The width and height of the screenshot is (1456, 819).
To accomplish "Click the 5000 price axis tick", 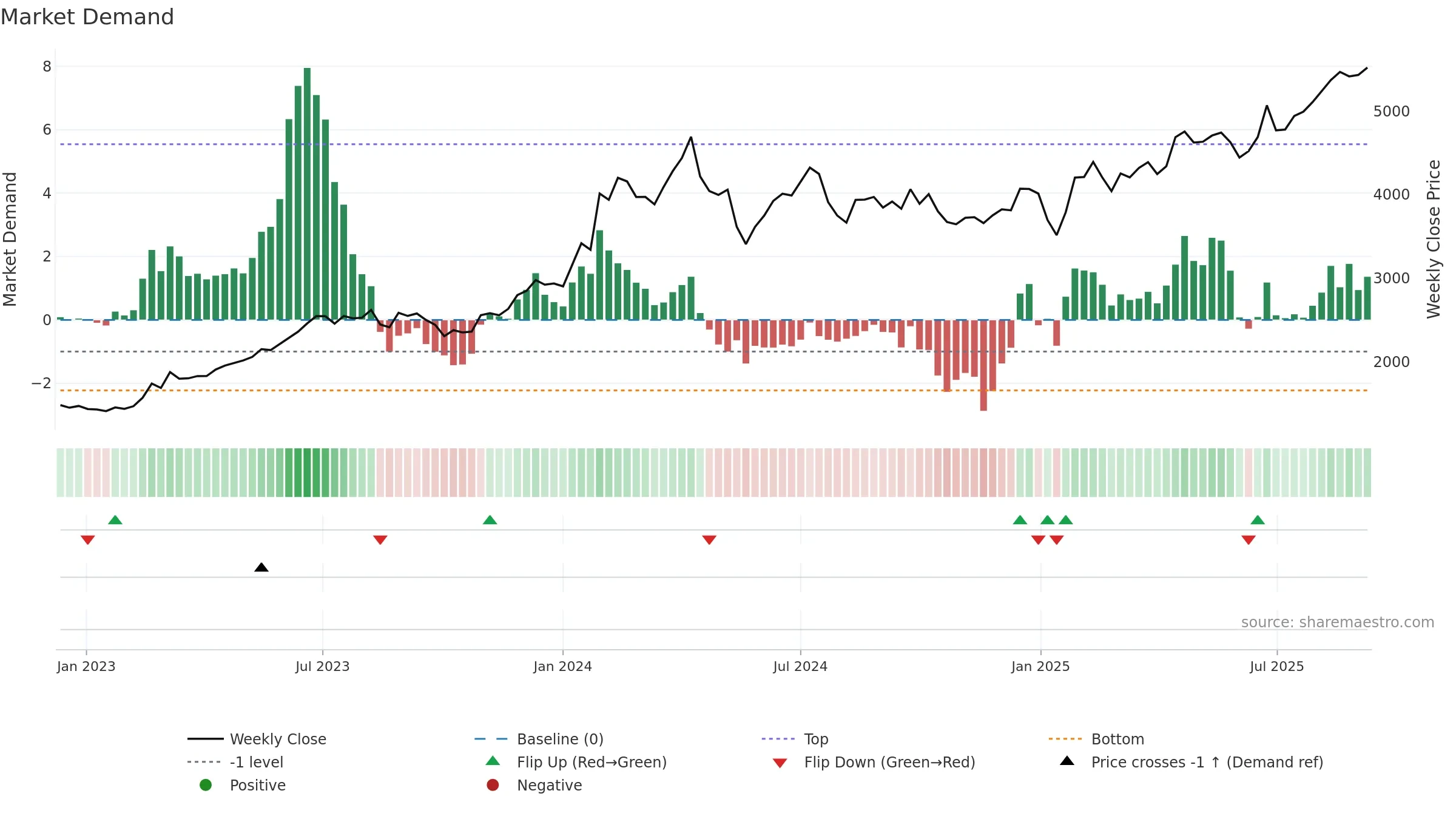I will click(1392, 112).
